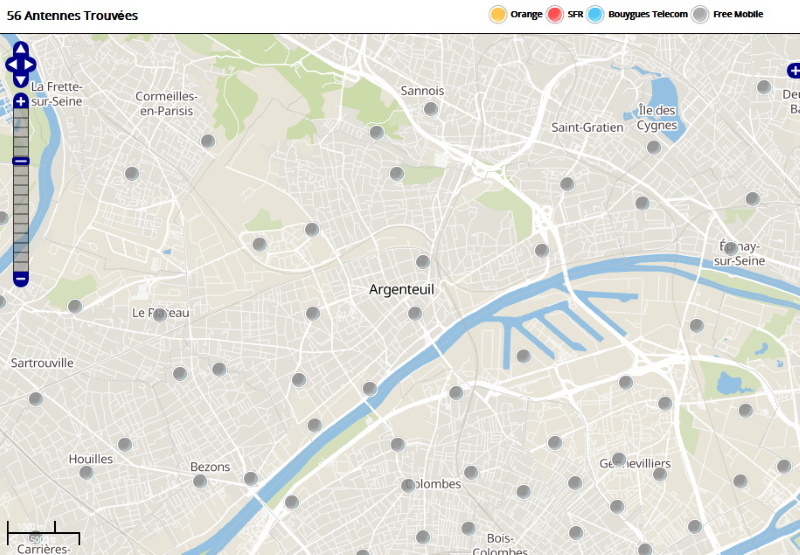This screenshot has height=555, width=800.
Task: Click the zoom slider handle
Action: point(21,161)
